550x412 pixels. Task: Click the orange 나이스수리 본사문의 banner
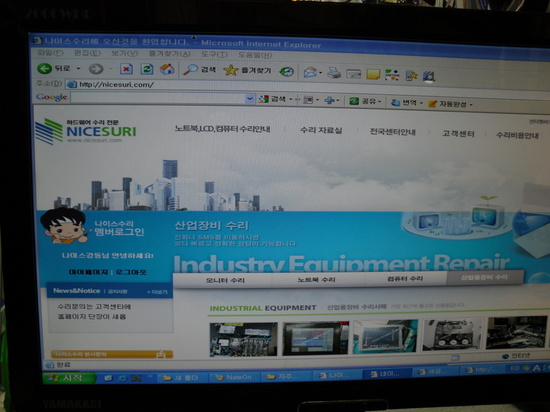112,354
